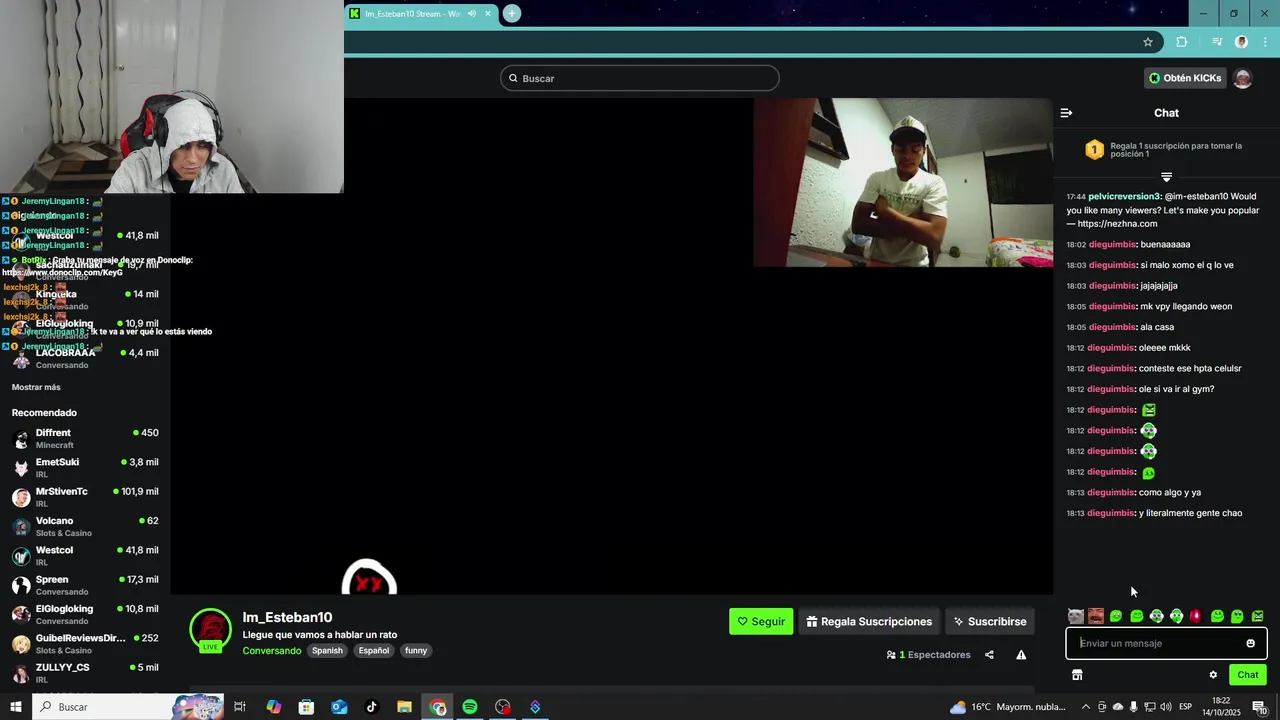Image resolution: width=1280 pixels, height=720 pixels.
Task: Open File Explorer from taskbar
Action: (x=404, y=707)
